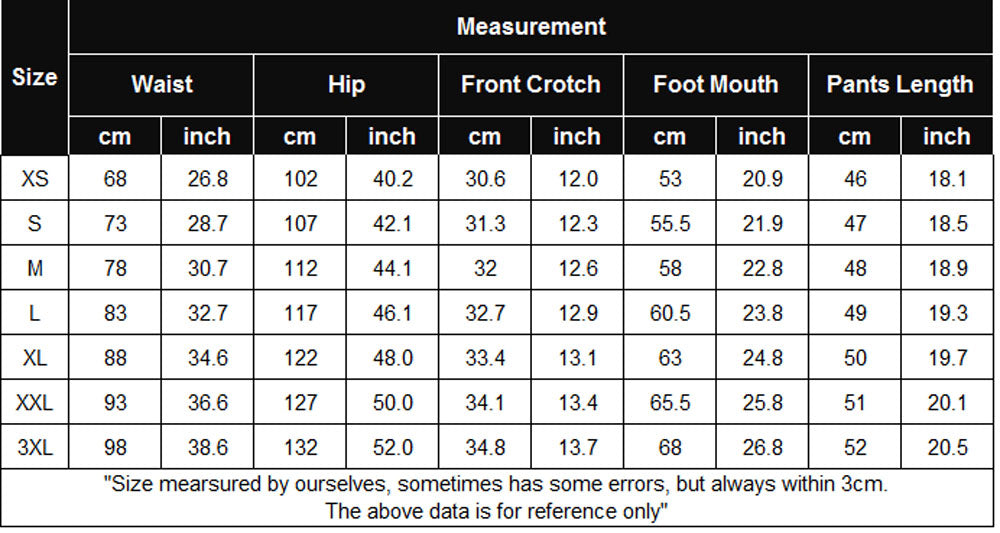This screenshot has width=1000, height=533.
Task: Click hip cm value 132
Action: (x=300, y=447)
